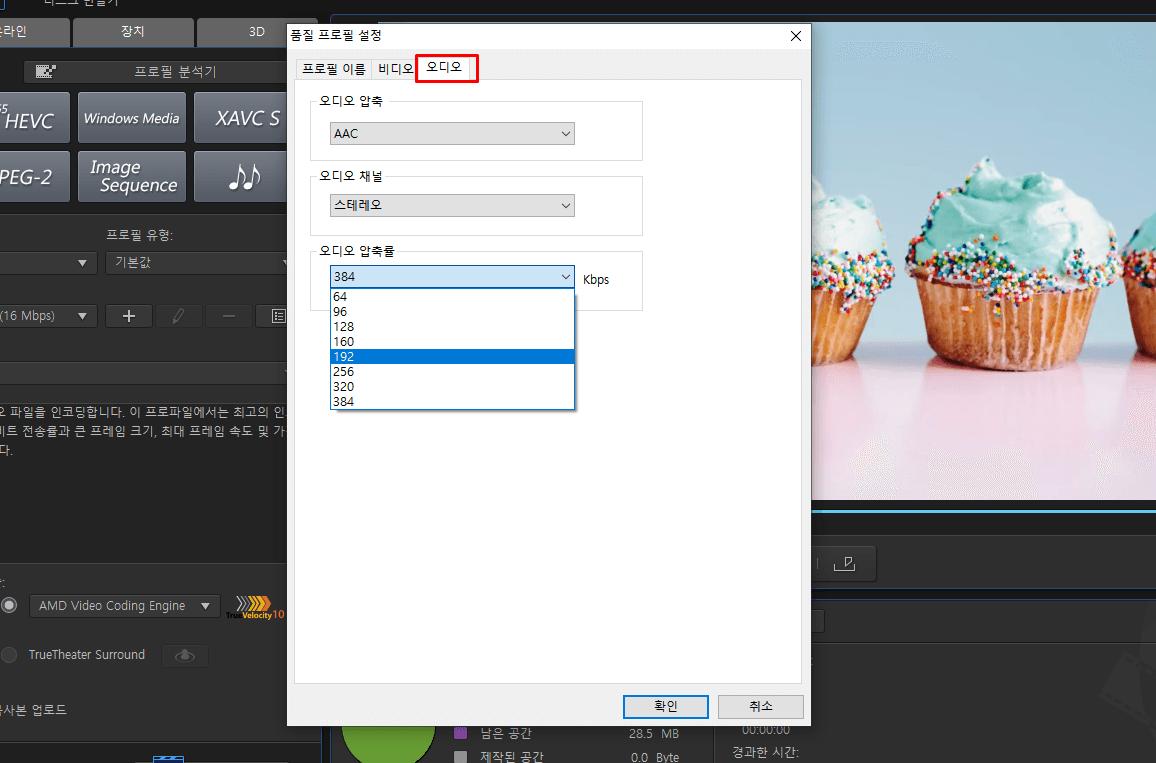Viewport: 1156px width, 763px height.
Task: Enable the AMD Video Coding Engine radio button
Action: pyautogui.click(x=8, y=605)
